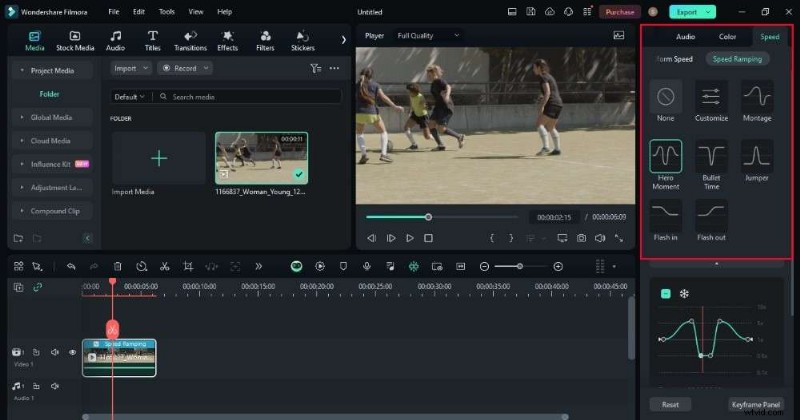Zoom out timeline with minus button
The width and height of the screenshot is (800, 420).
(x=484, y=266)
